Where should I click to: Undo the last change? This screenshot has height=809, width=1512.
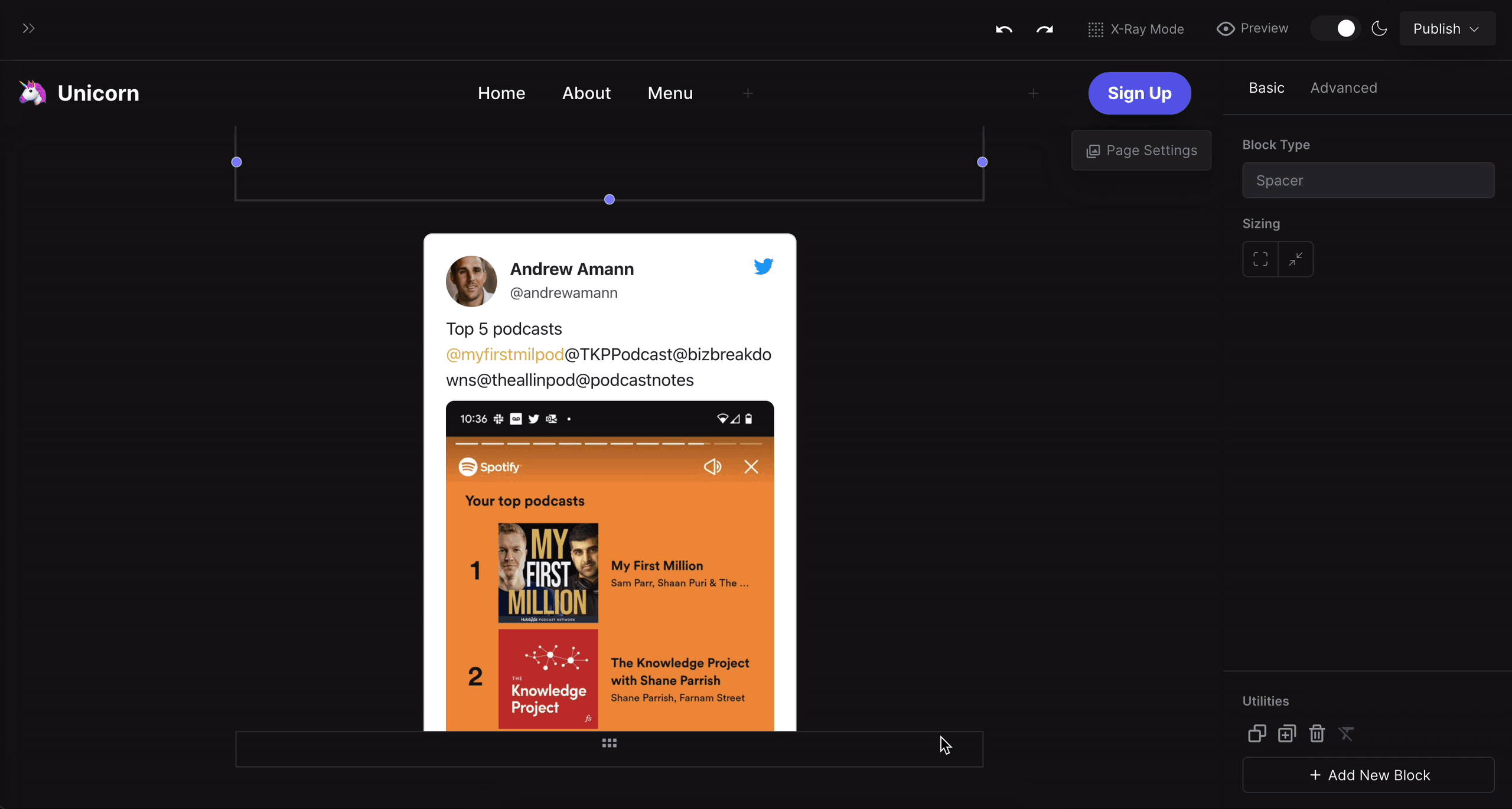tap(1004, 29)
